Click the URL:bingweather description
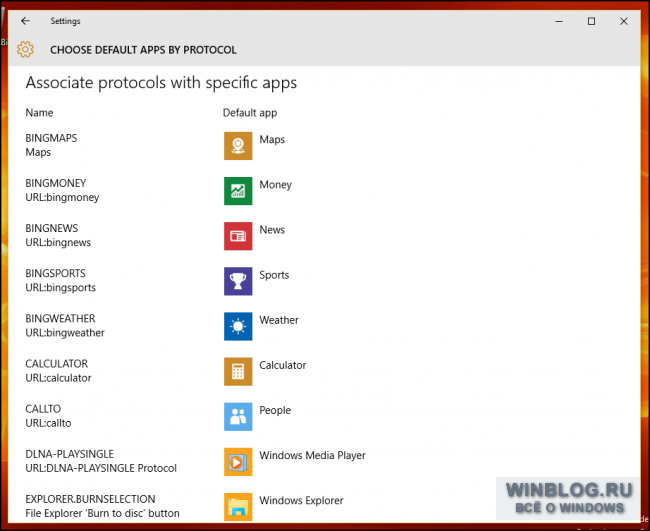The height and width of the screenshot is (531, 650). click(x=65, y=333)
